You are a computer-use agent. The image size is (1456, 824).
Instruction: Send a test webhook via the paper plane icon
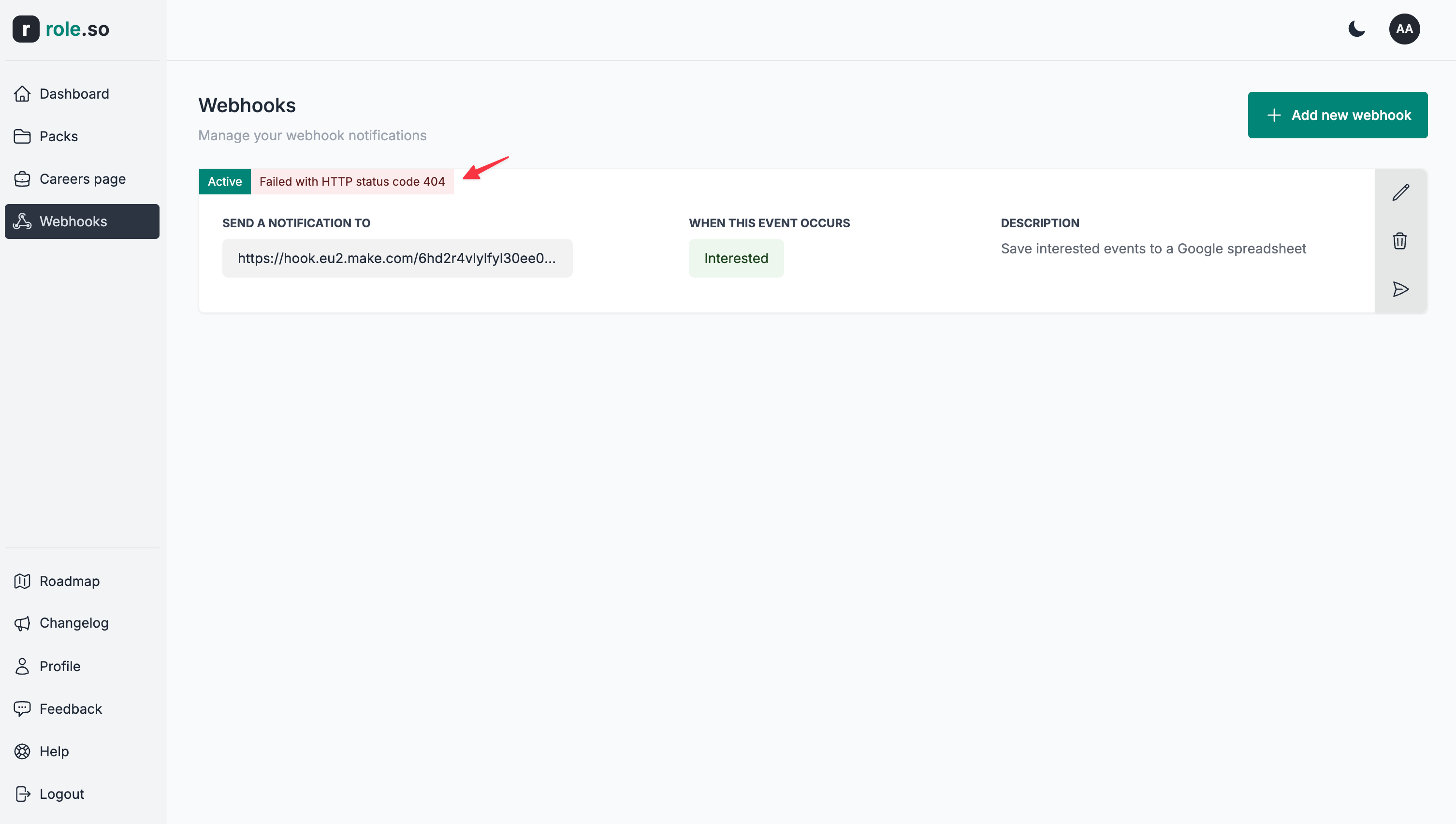(1401, 289)
